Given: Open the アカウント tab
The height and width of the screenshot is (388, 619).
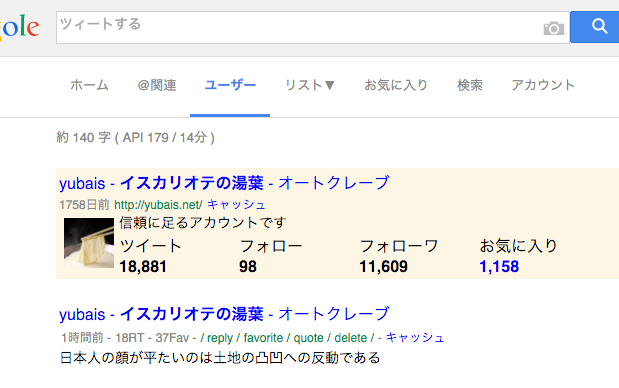Looking at the screenshot, I should (x=543, y=85).
